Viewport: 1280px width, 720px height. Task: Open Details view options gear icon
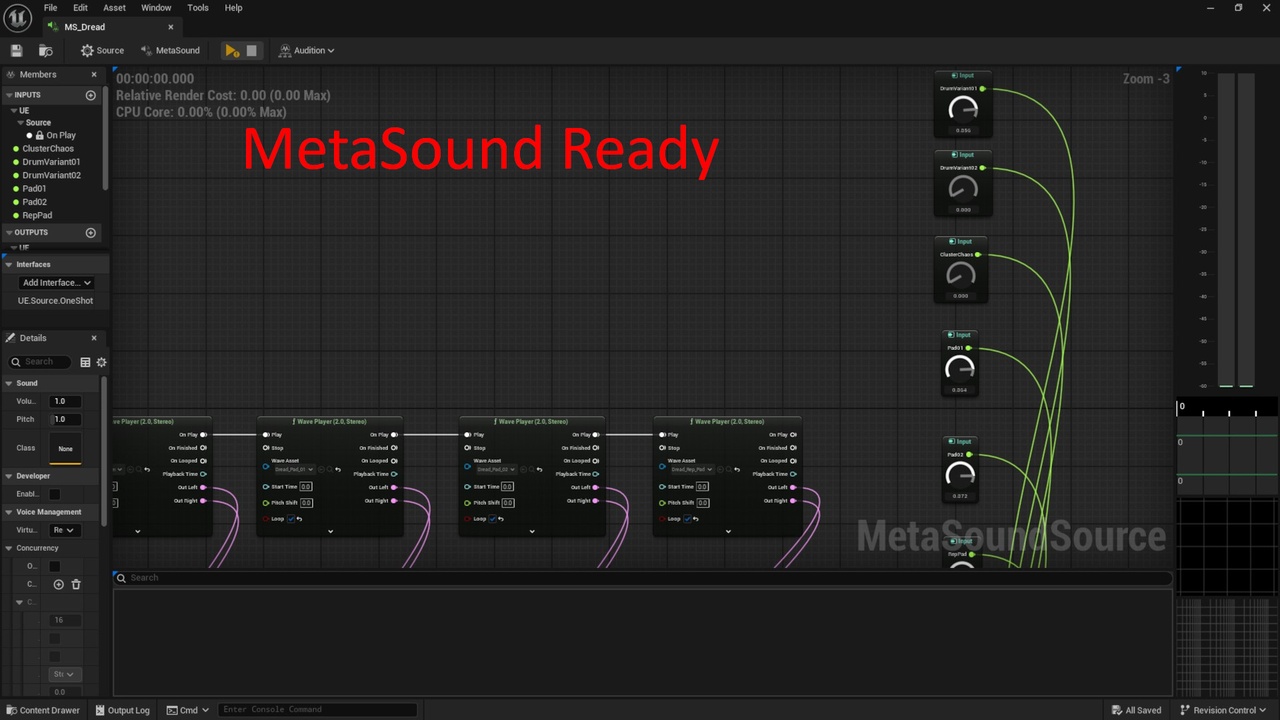click(x=101, y=362)
